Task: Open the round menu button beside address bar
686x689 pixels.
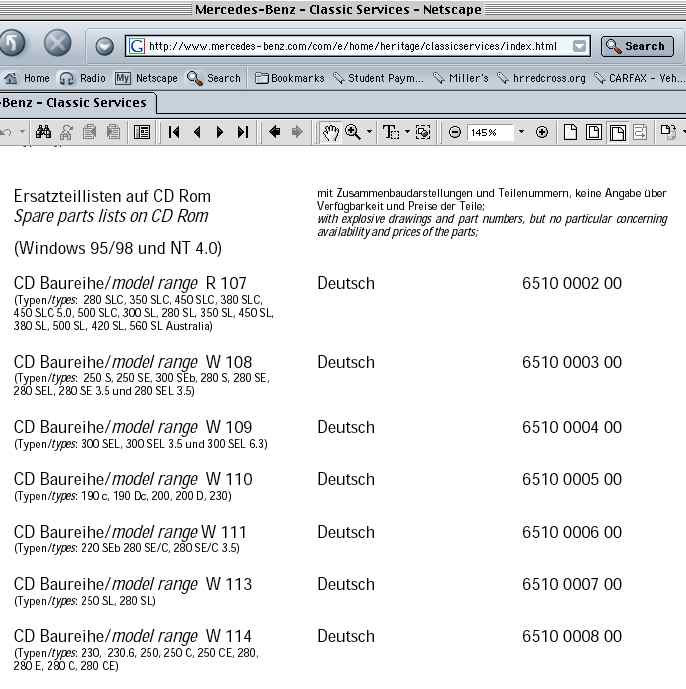Action: click(105, 46)
